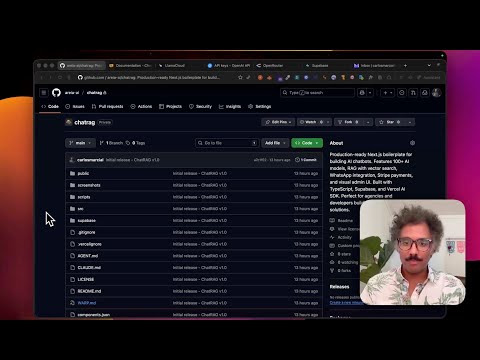Open the Security tab
Screen dimensions: 480x360
[200, 106]
